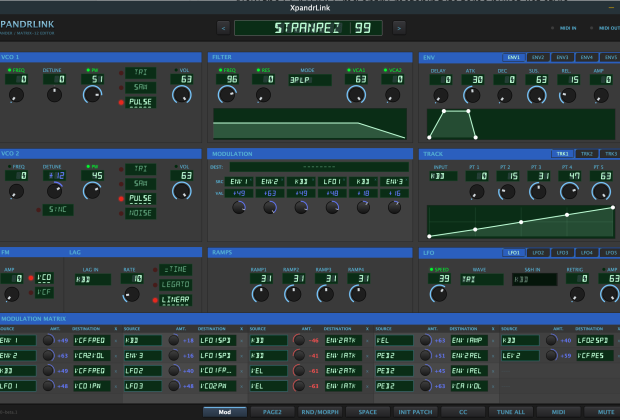The width and height of the screenshot is (620, 420).
Task: Click the filter response curve display
Action: [x=310, y=124]
